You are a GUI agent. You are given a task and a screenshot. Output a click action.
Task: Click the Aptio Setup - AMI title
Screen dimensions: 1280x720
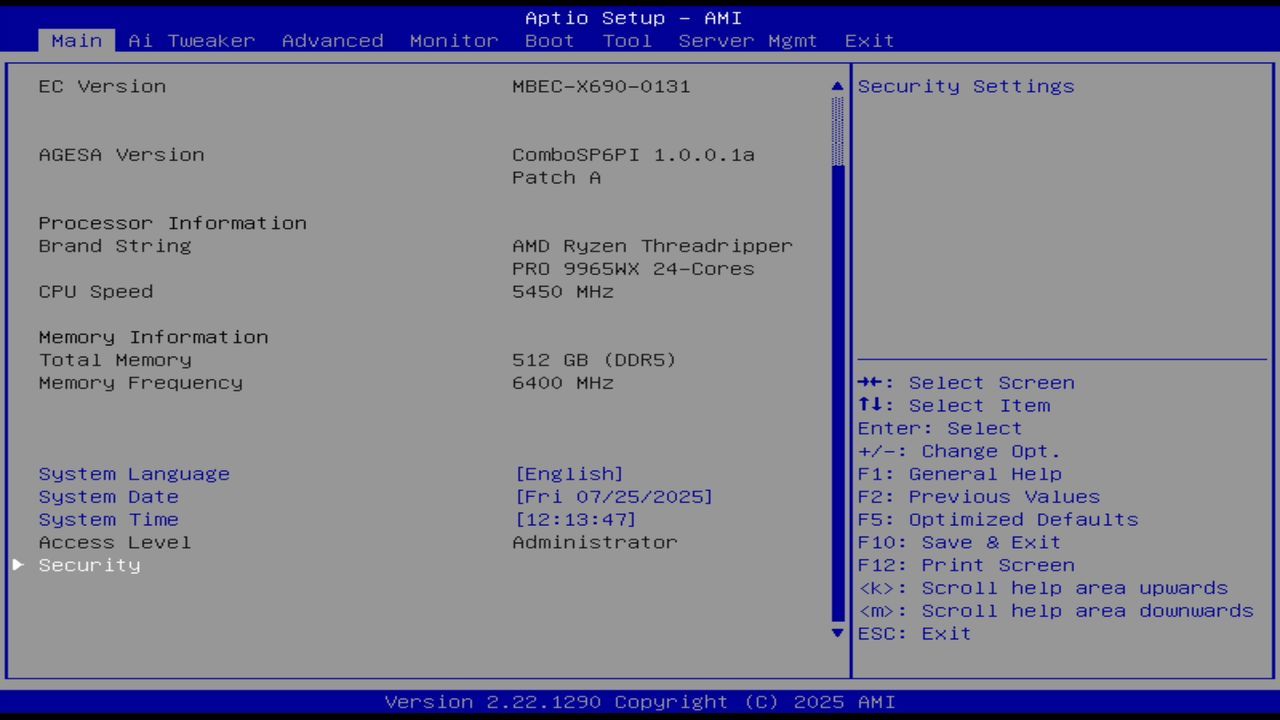click(x=634, y=18)
